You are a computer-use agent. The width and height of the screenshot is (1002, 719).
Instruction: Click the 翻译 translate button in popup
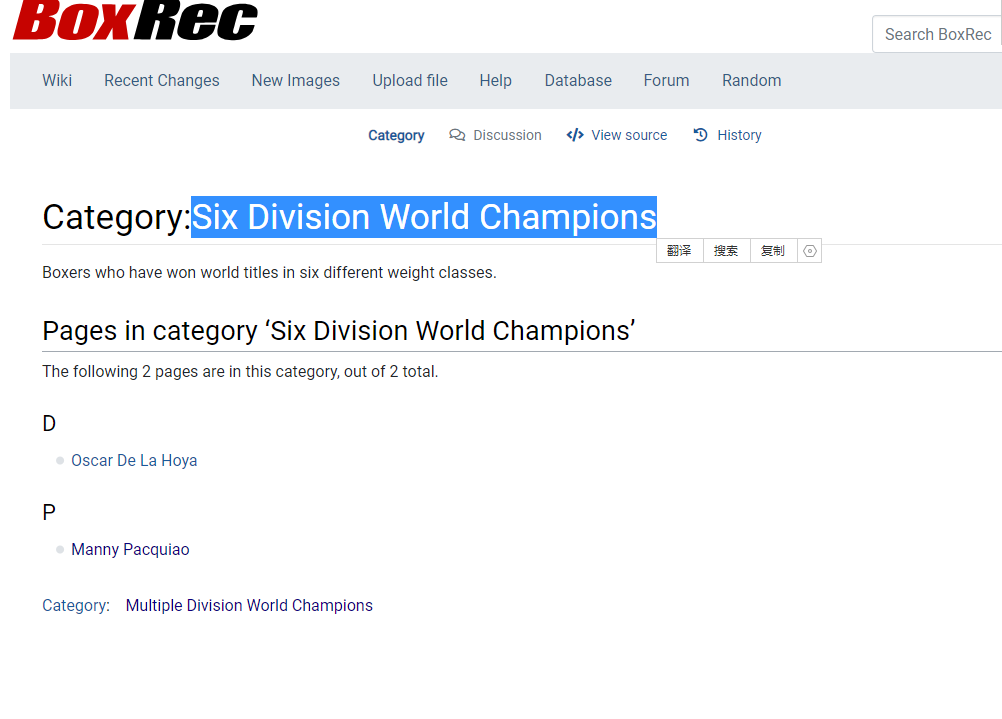coord(679,251)
